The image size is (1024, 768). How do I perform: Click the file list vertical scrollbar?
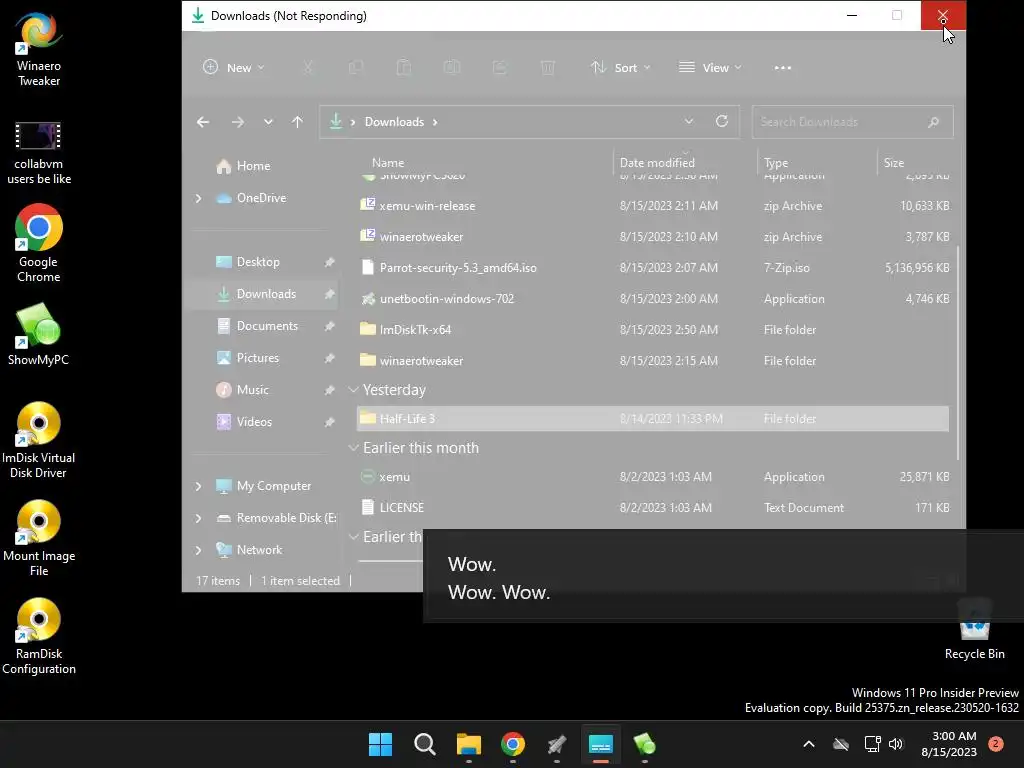click(958, 353)
